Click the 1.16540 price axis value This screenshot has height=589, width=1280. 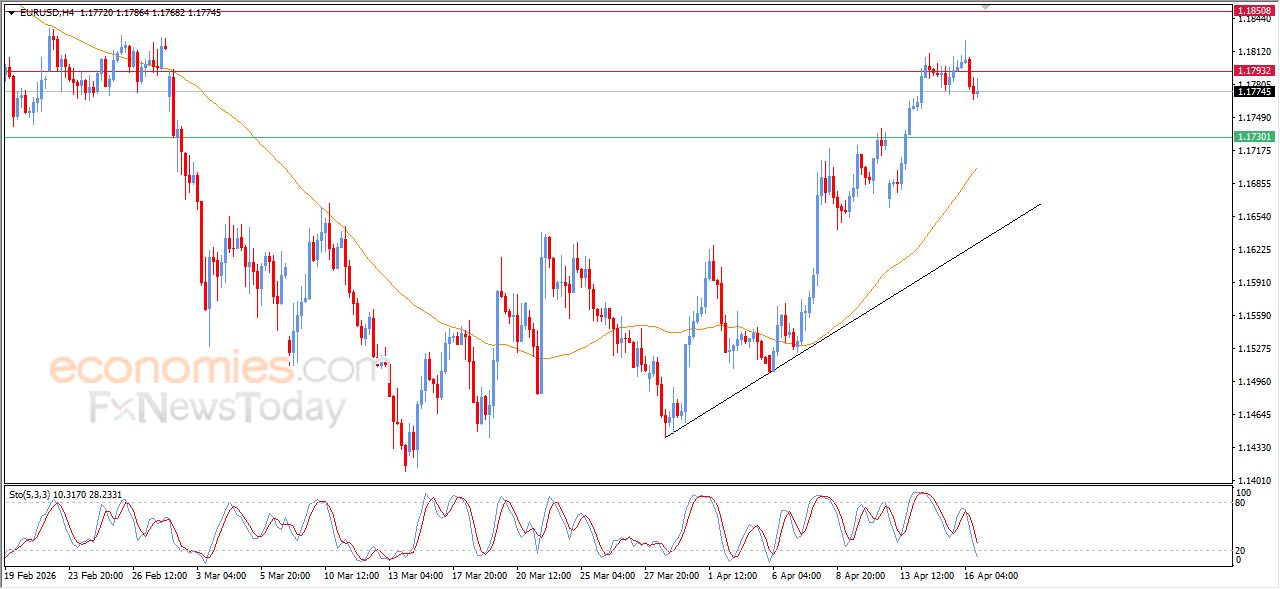pyautogui.click(x=1253, y=217)
